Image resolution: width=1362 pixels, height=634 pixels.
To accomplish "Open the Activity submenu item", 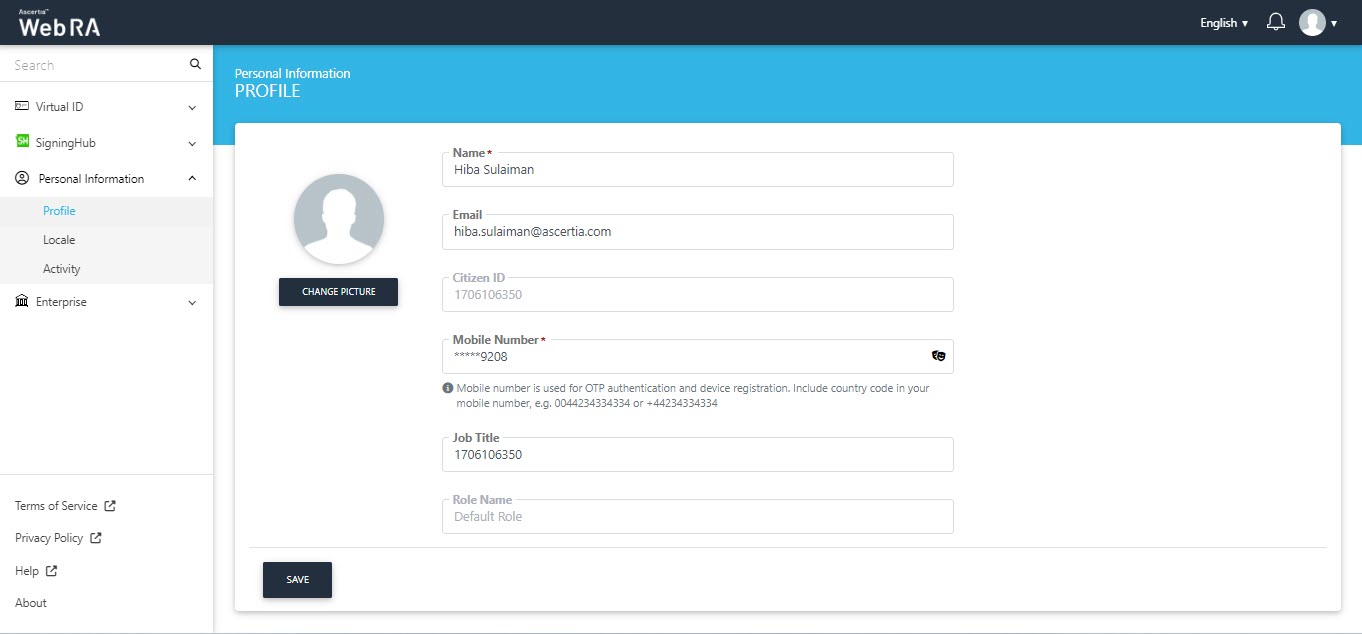I will [62, 269].
